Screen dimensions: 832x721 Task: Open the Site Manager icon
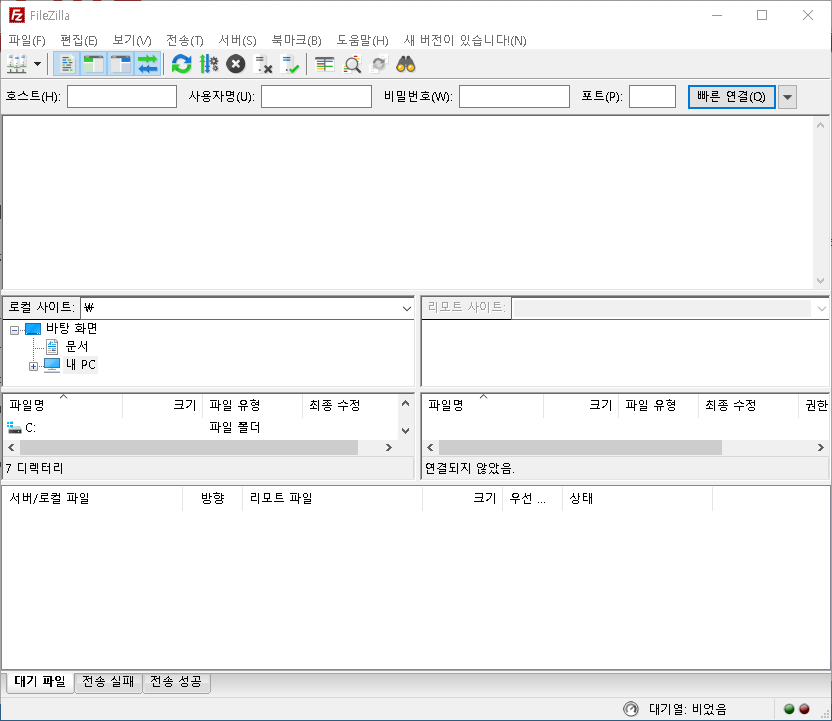17,64
